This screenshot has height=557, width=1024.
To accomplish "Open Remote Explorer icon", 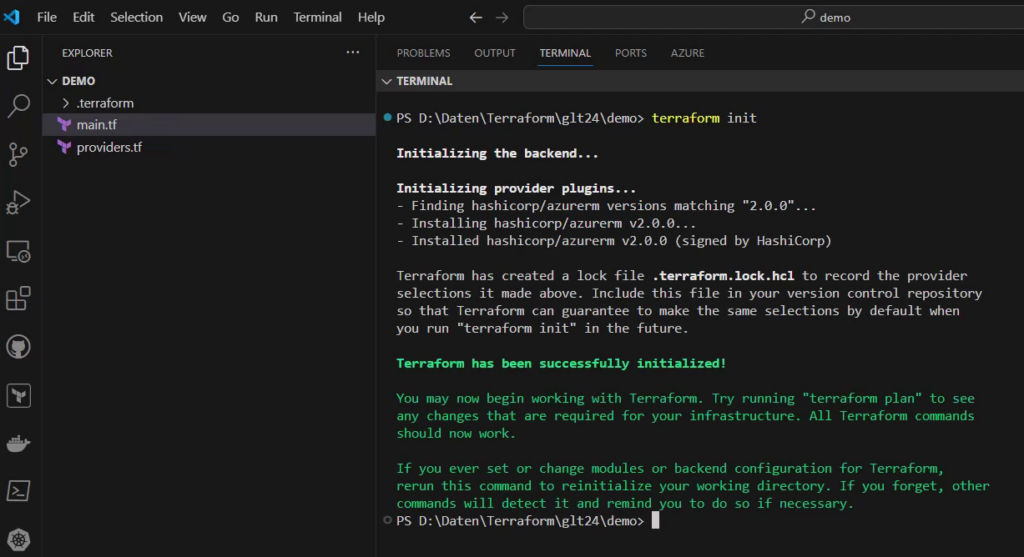I will 18,251.
